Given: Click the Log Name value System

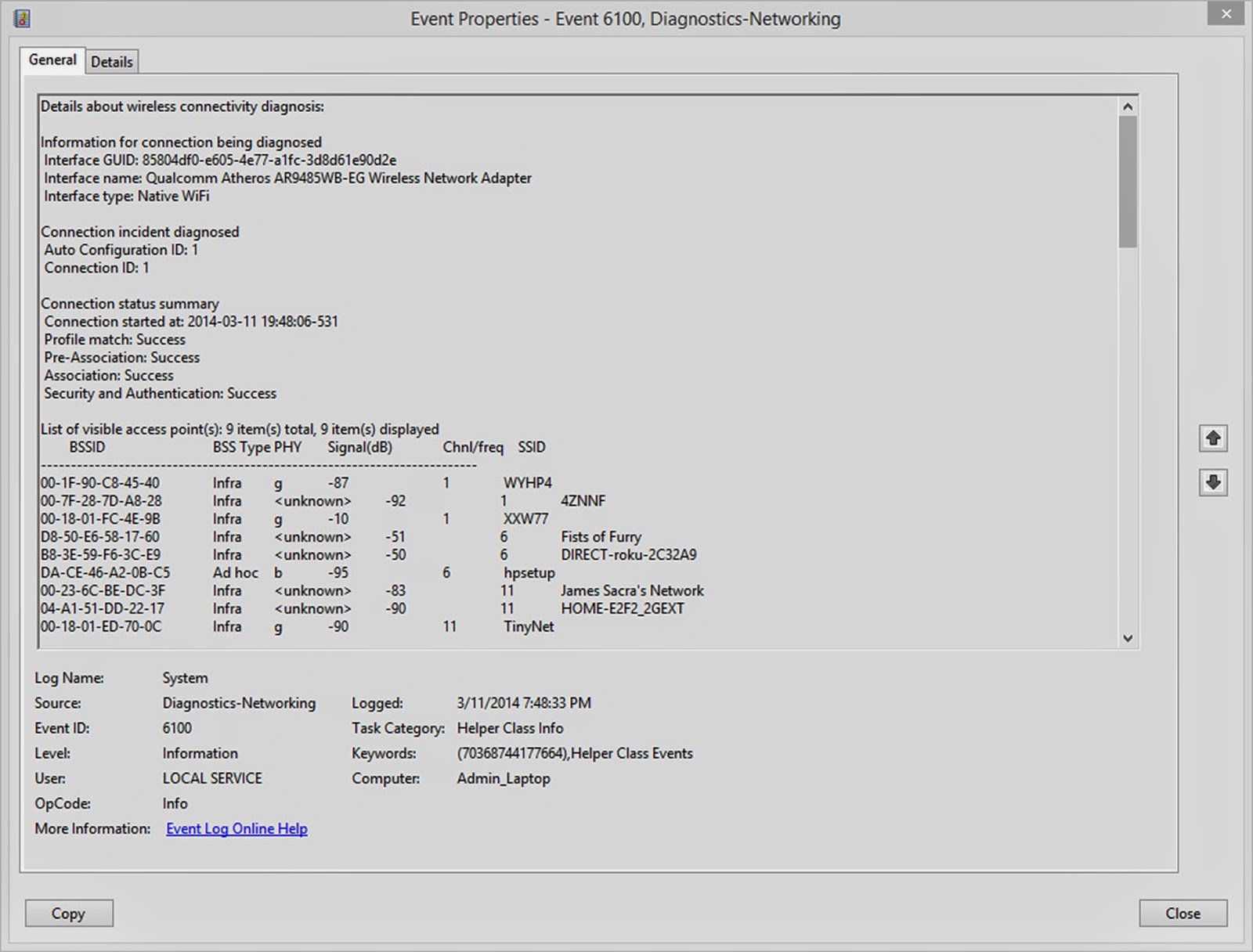Looking at the screenshot, I should click(186, 678).
